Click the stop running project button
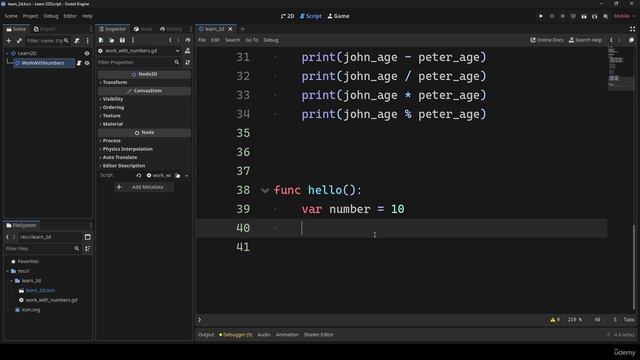This screenshot has height=360, width=640. 562,16
